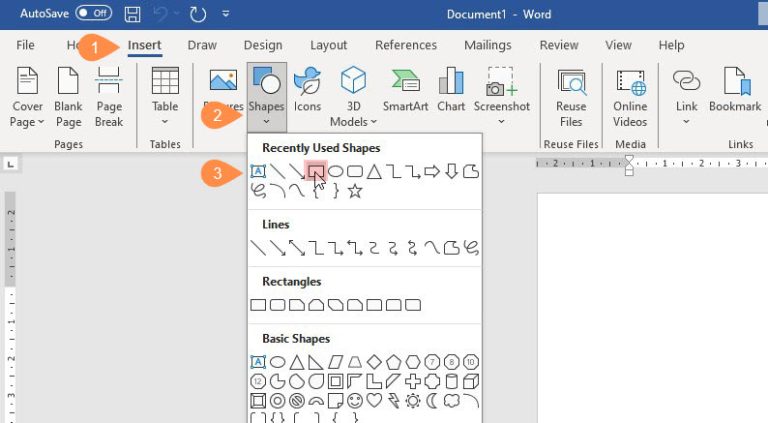Select highlighted Rectangle in Recently Used Shapes
Image resolution: width=768 pixels, height=423 pixels.
click(x=316, y=171)
